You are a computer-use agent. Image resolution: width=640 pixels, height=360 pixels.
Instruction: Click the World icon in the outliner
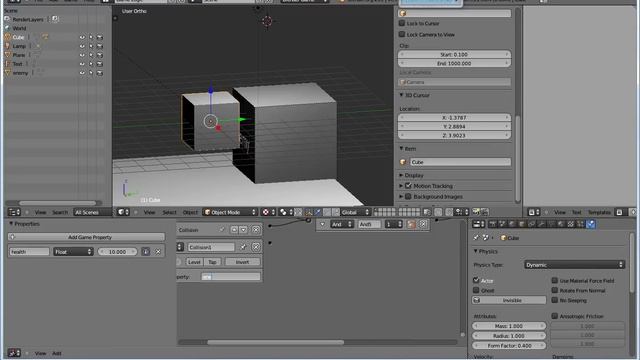(x=7, y=28)
